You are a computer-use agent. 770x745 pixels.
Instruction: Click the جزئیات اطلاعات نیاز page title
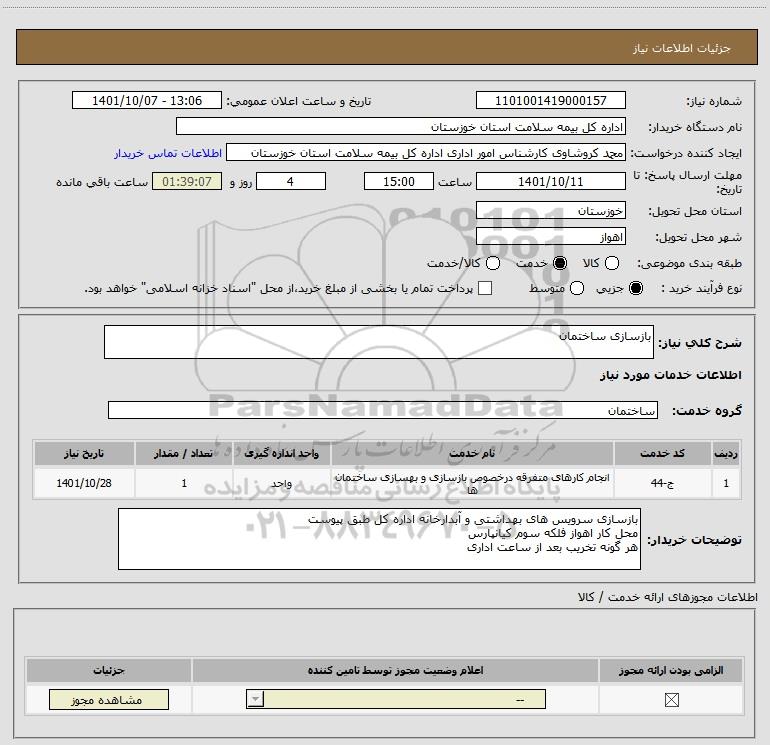[x=681, y=48]
